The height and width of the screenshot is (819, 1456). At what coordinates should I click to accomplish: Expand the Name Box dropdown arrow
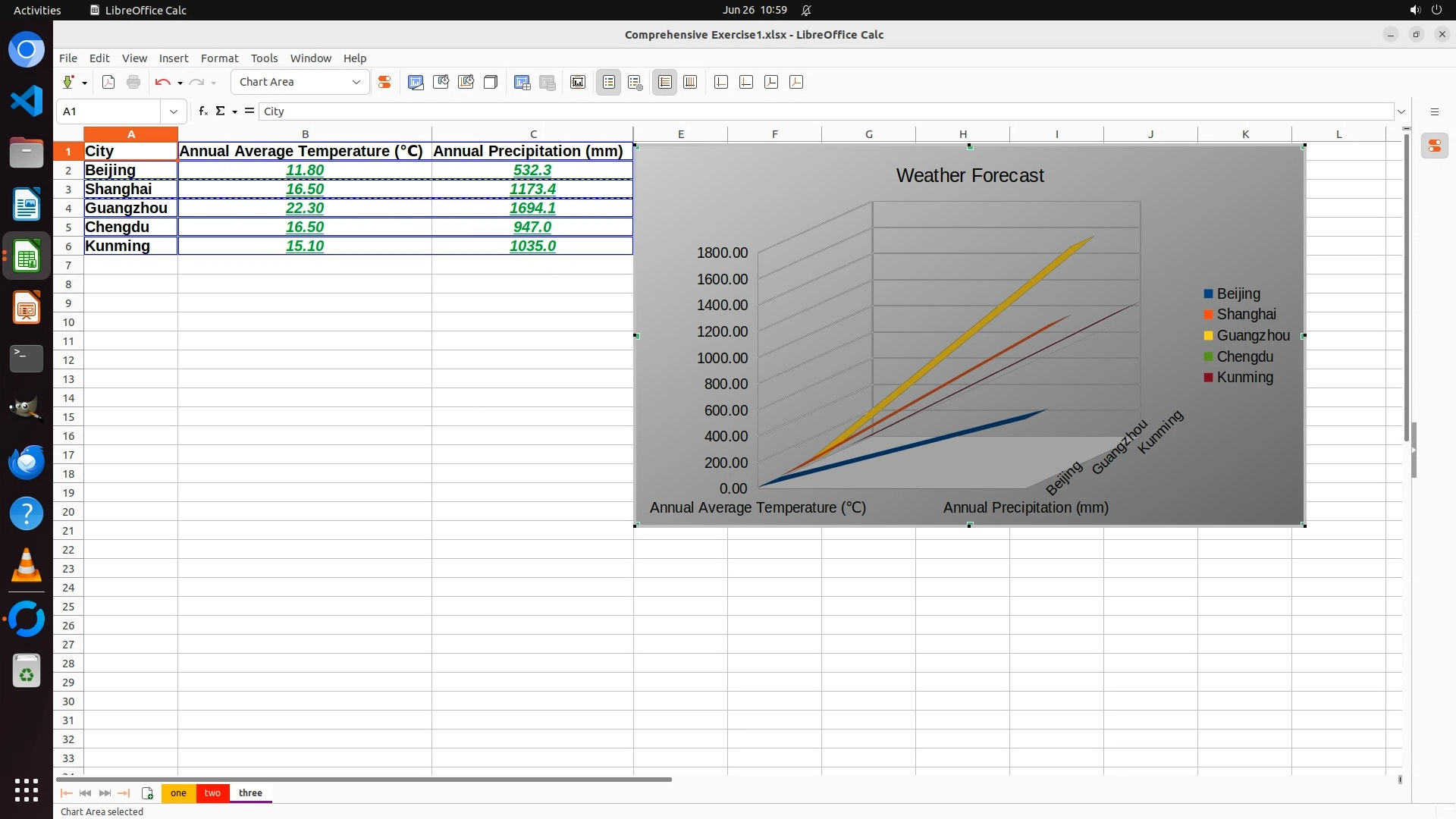click(x=174, y=111)
